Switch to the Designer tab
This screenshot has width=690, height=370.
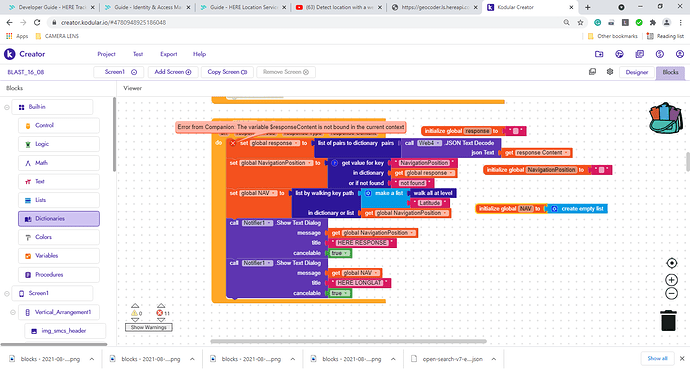[637, 72]
